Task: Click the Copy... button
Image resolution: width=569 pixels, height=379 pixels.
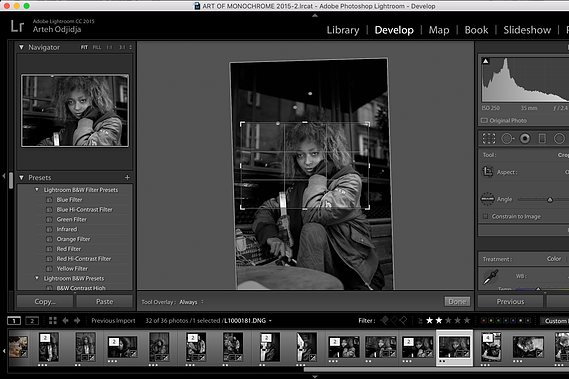Action: click(x=45, y=302)
